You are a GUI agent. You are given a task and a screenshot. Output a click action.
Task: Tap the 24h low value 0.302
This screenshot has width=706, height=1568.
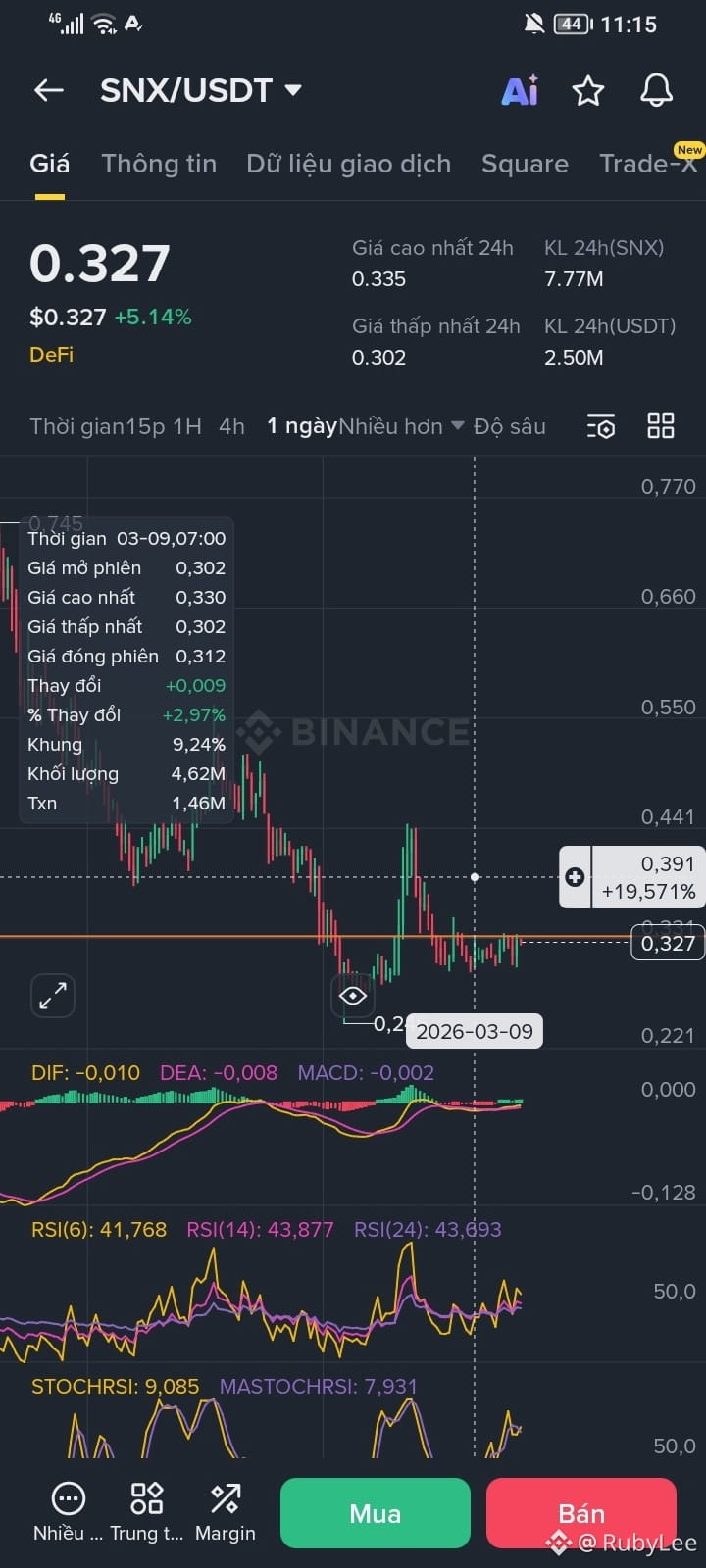click(378, 358)
